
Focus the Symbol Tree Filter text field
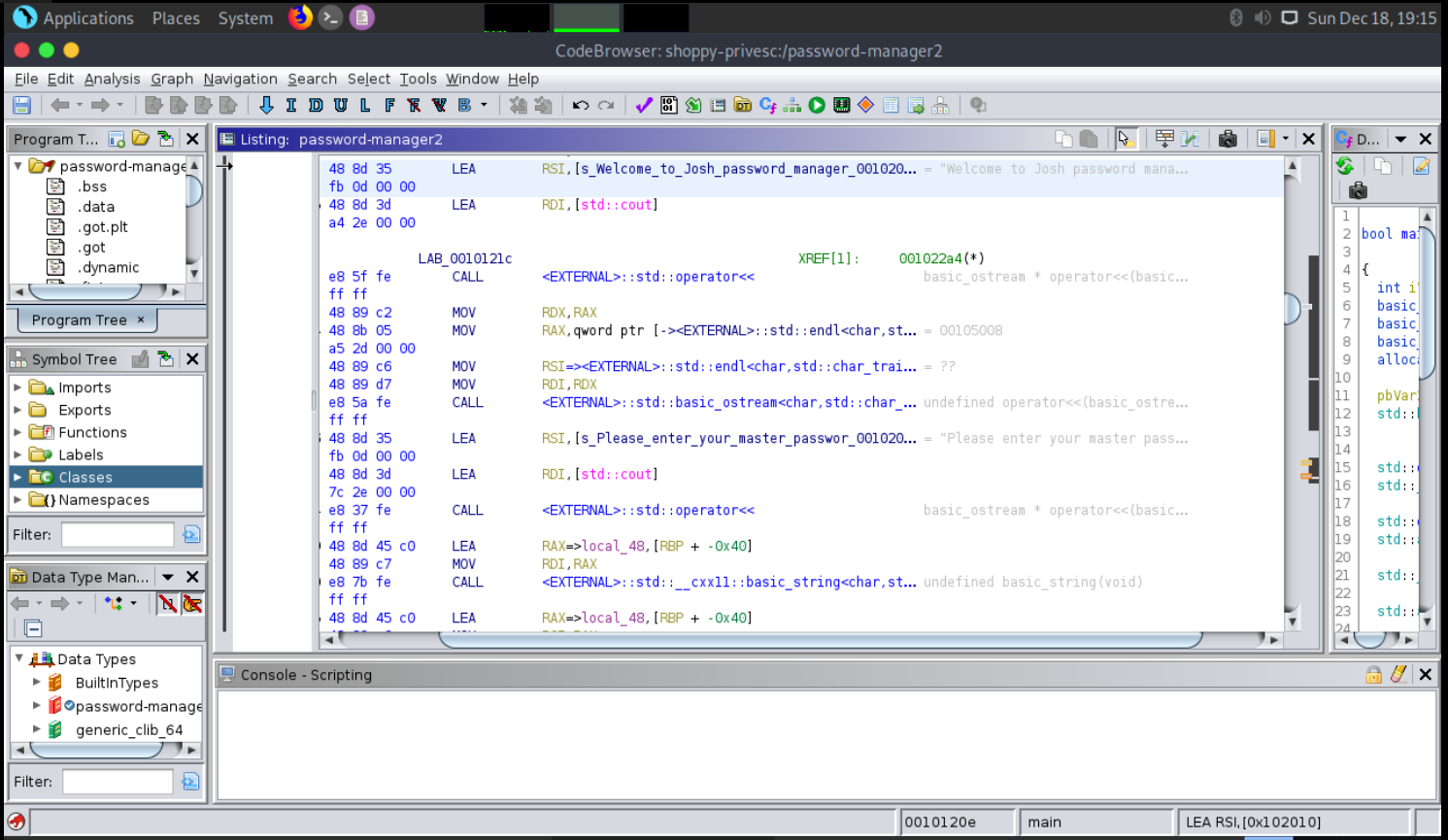(x=118, y=534)
